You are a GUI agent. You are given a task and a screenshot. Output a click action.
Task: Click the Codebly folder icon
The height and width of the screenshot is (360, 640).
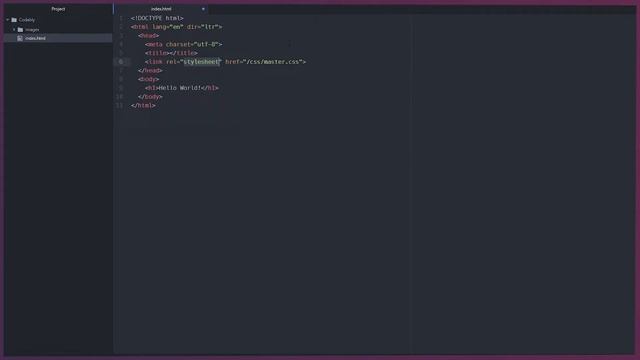tap(14, 20)
